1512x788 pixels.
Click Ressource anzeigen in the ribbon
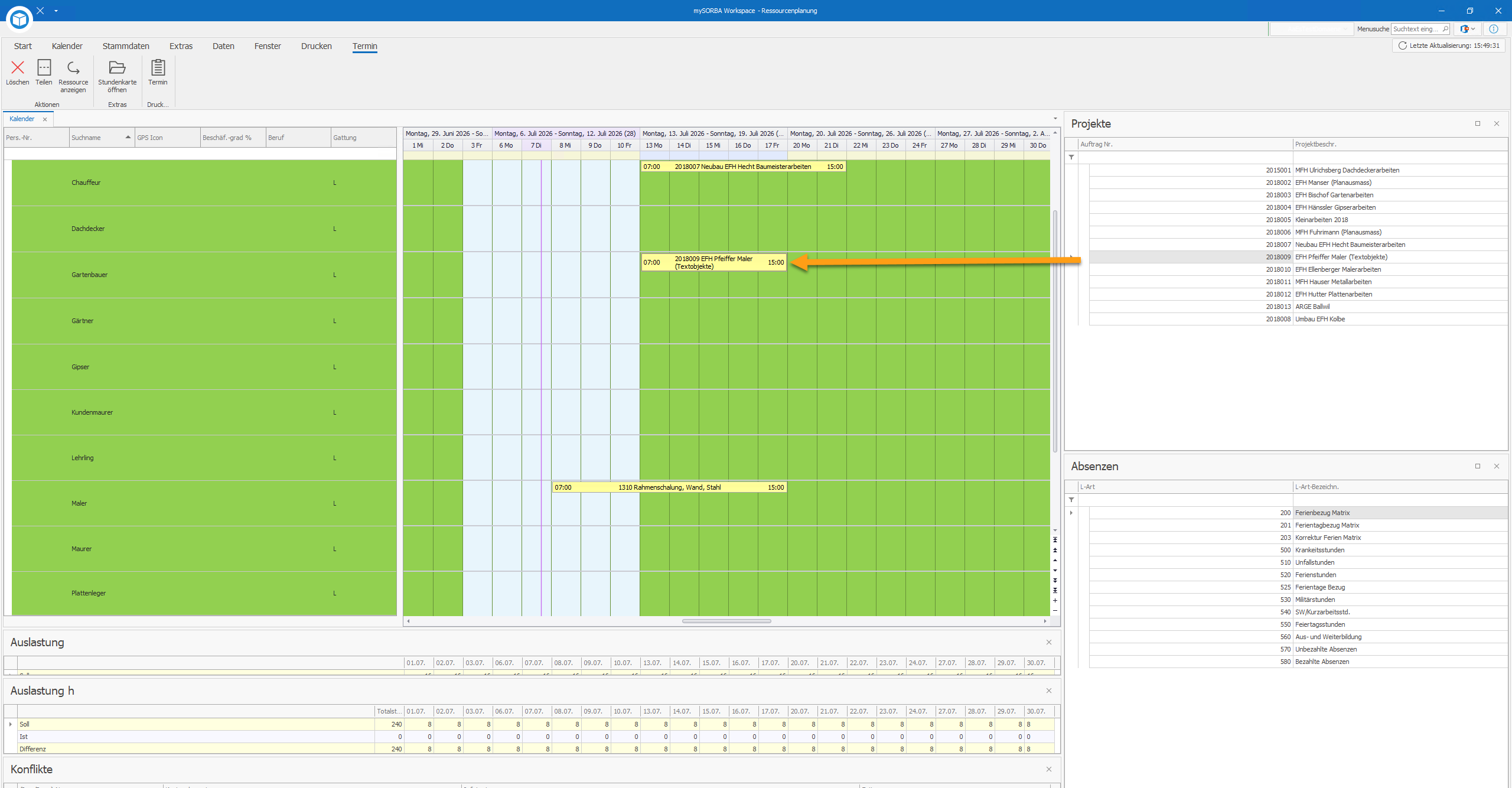click(73, 76)
